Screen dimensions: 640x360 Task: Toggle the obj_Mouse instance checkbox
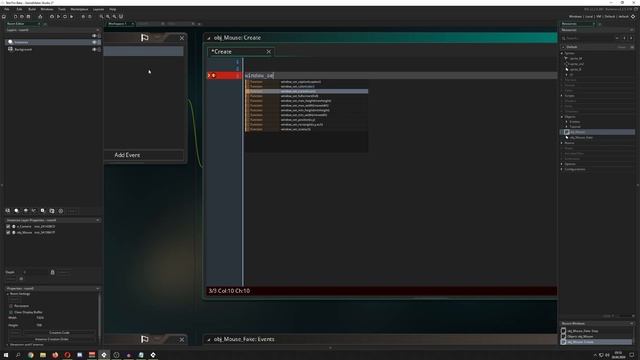(x=8, y=232)
